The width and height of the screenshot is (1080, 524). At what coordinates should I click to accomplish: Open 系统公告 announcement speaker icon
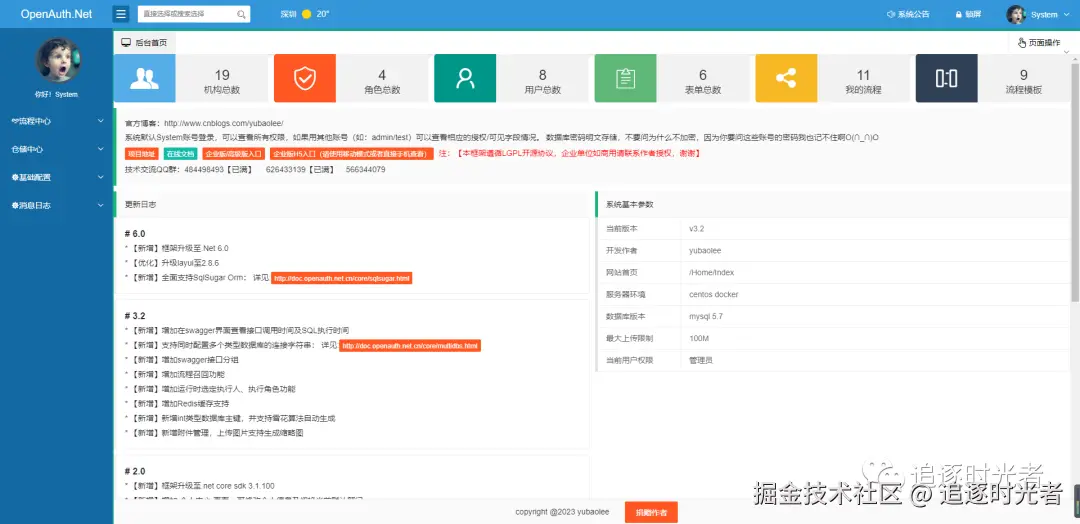coord(890,14)
